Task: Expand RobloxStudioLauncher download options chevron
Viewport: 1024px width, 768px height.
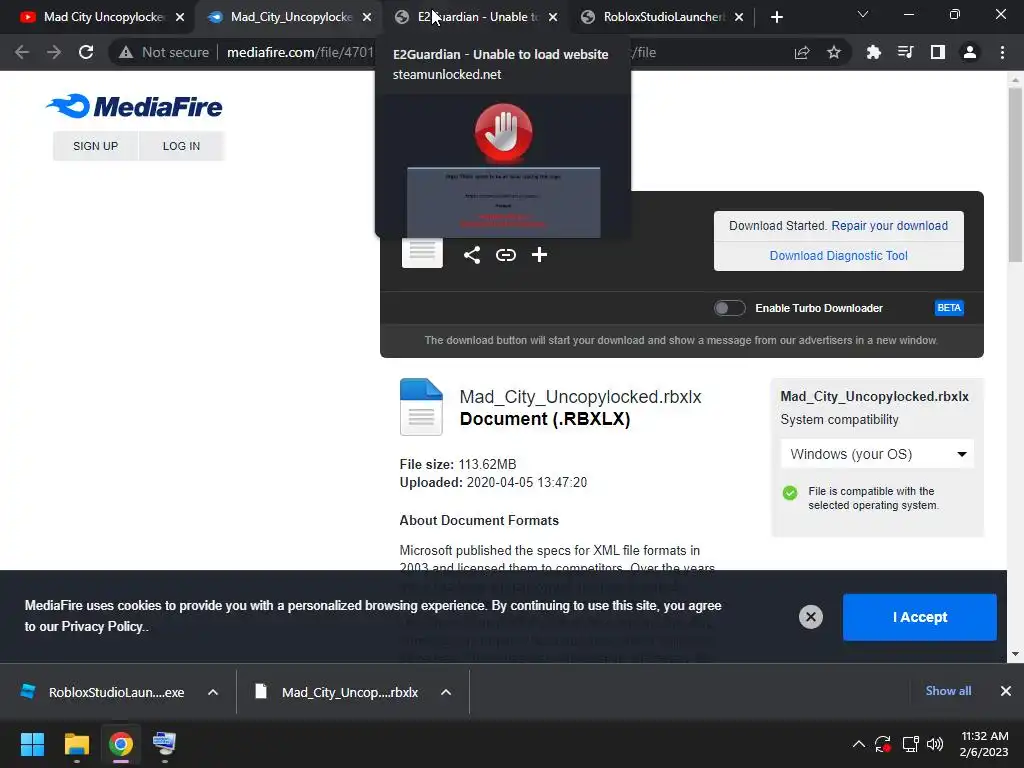Action: (x=213, y=692)
